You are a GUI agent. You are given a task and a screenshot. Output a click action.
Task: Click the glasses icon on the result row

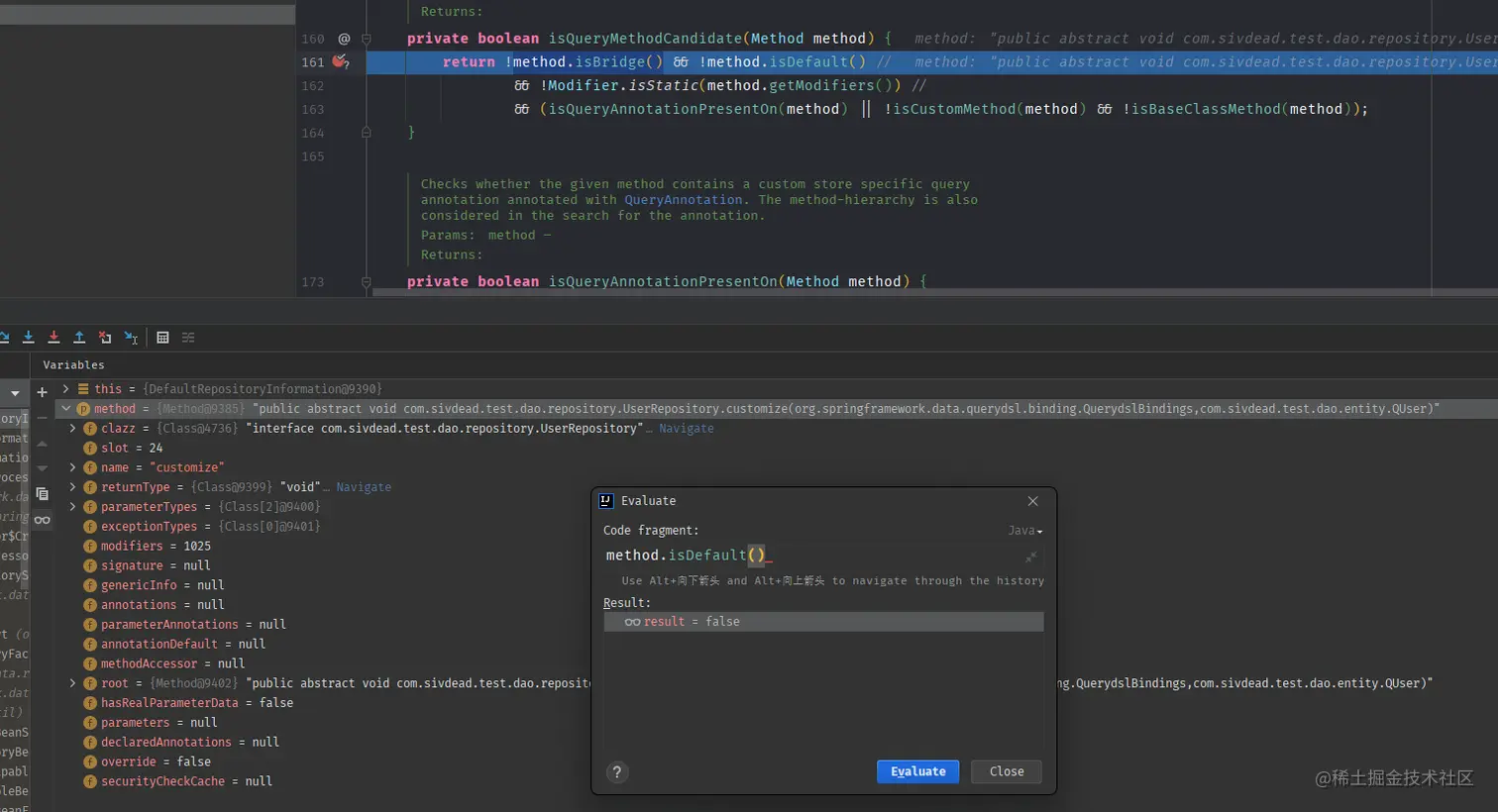coord(632,622)
